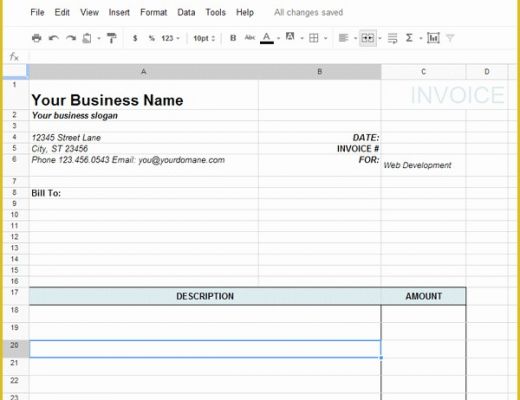Click the selected description cell in row 20
This screenshot has width=520, height=400.
tap(205, 349)
